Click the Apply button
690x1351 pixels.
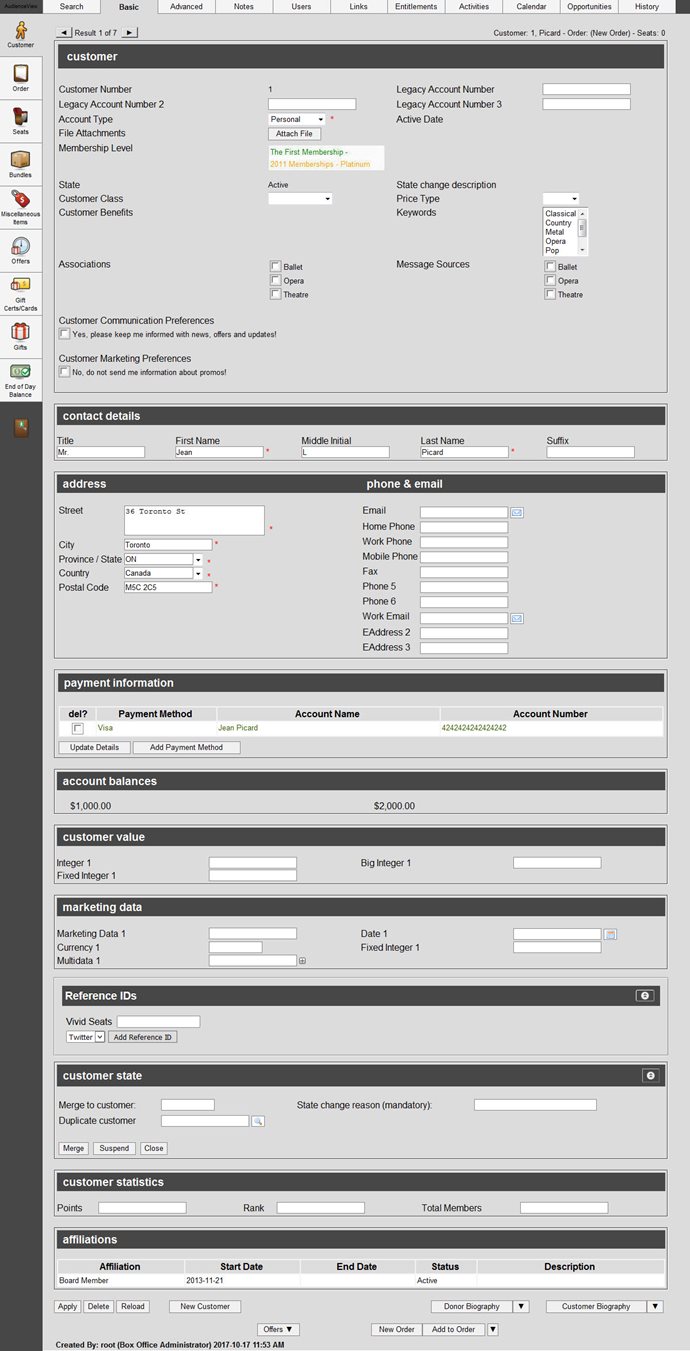68,1307
